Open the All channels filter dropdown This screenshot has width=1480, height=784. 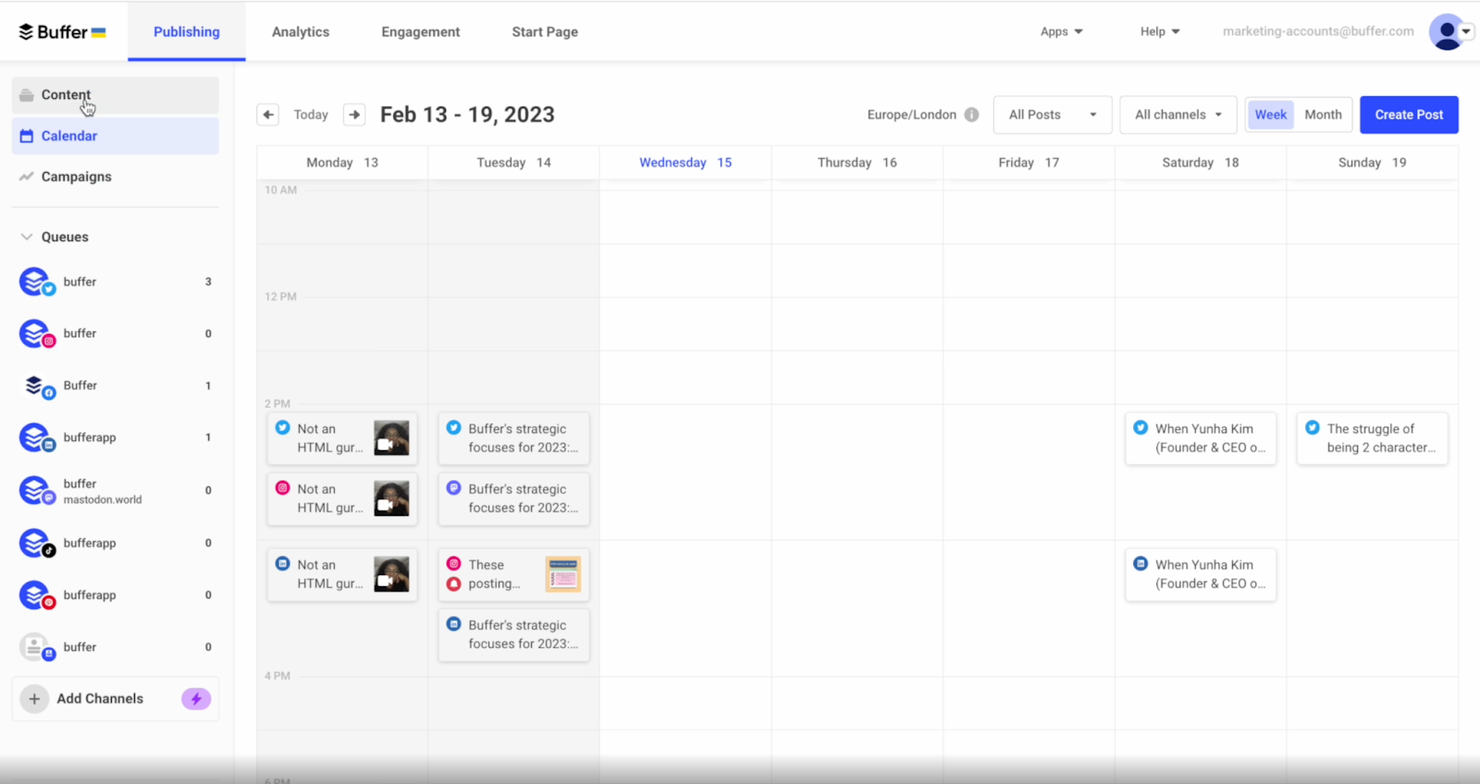1178,115
